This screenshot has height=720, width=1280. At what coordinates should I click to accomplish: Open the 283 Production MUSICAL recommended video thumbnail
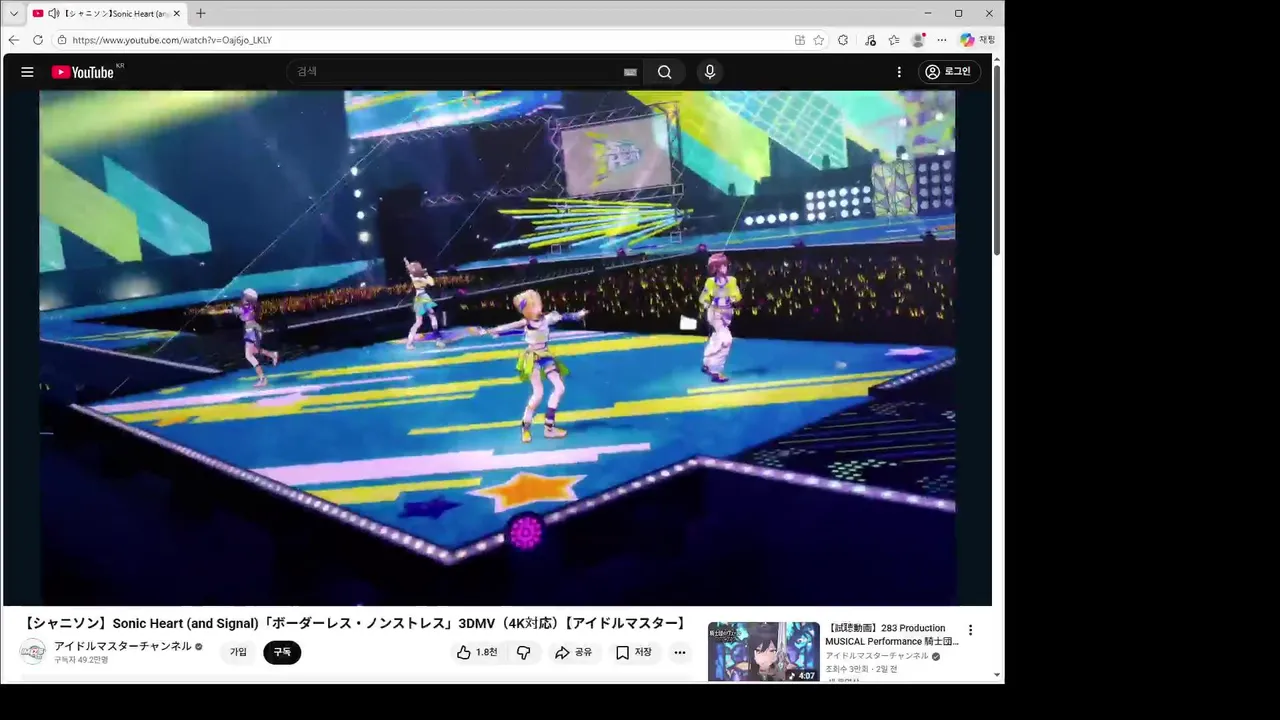pyautogui.click(x=764, y=652)
